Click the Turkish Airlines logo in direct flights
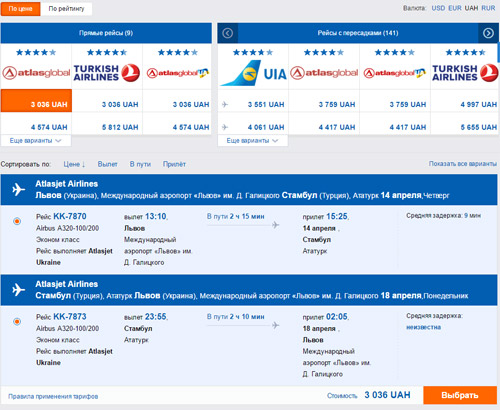The image size is (500, 410). tap(107, 73)
